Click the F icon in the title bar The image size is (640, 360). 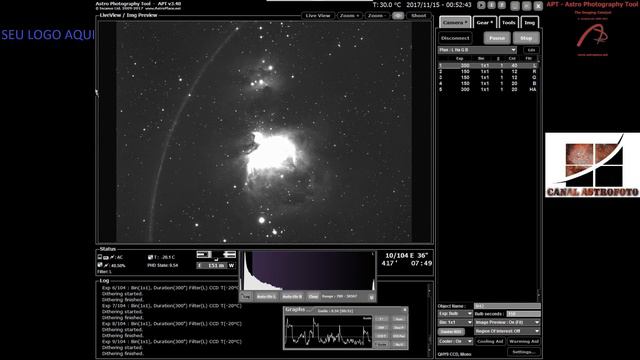pos(502,5)
